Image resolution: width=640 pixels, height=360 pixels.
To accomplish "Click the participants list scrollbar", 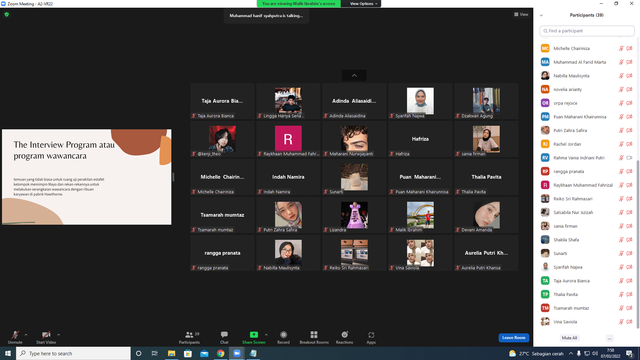I will (638, 243).
